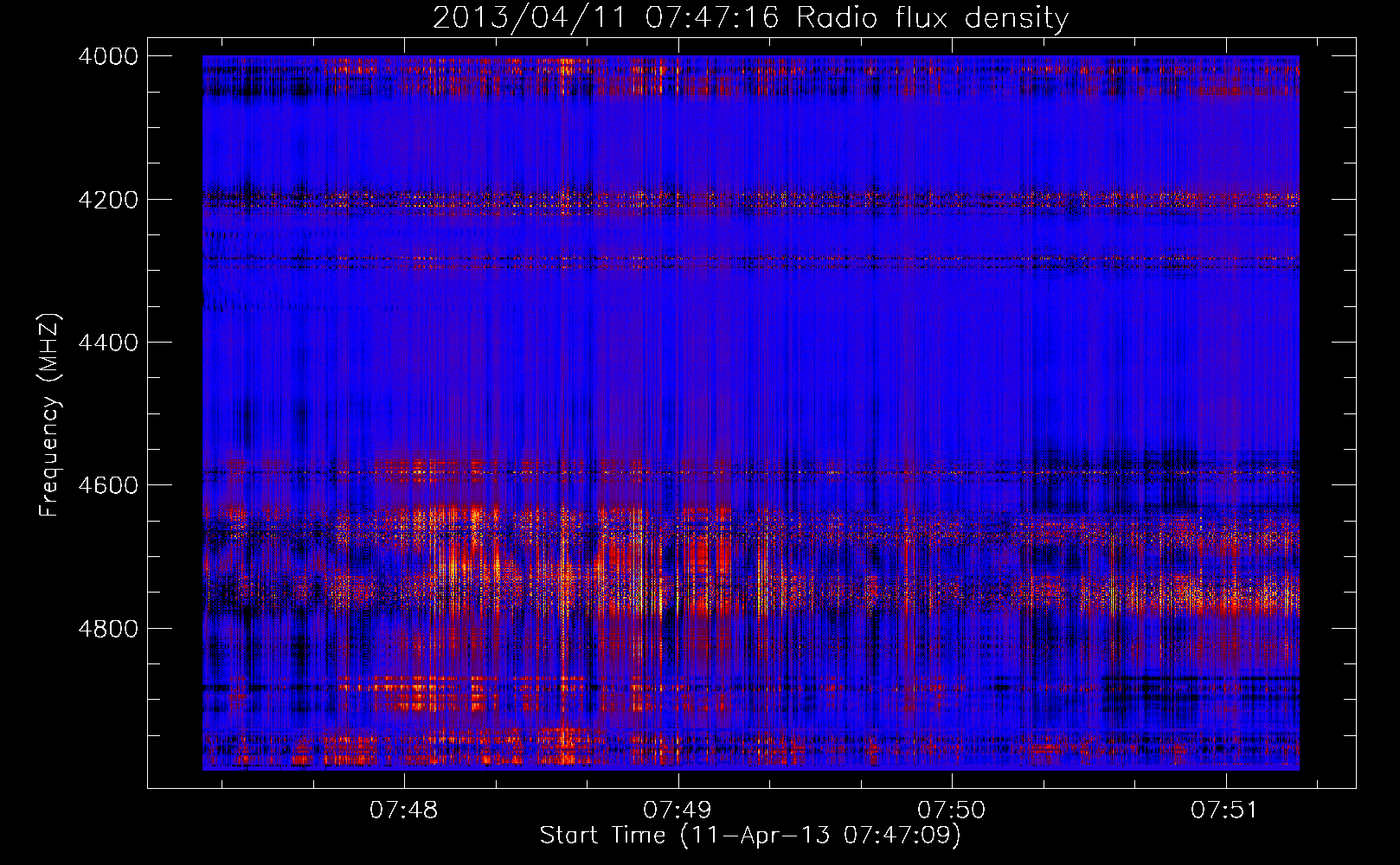
Task: Click the 4400 frequency axis label
Action: pyautogui.click(x=108, y=343)
